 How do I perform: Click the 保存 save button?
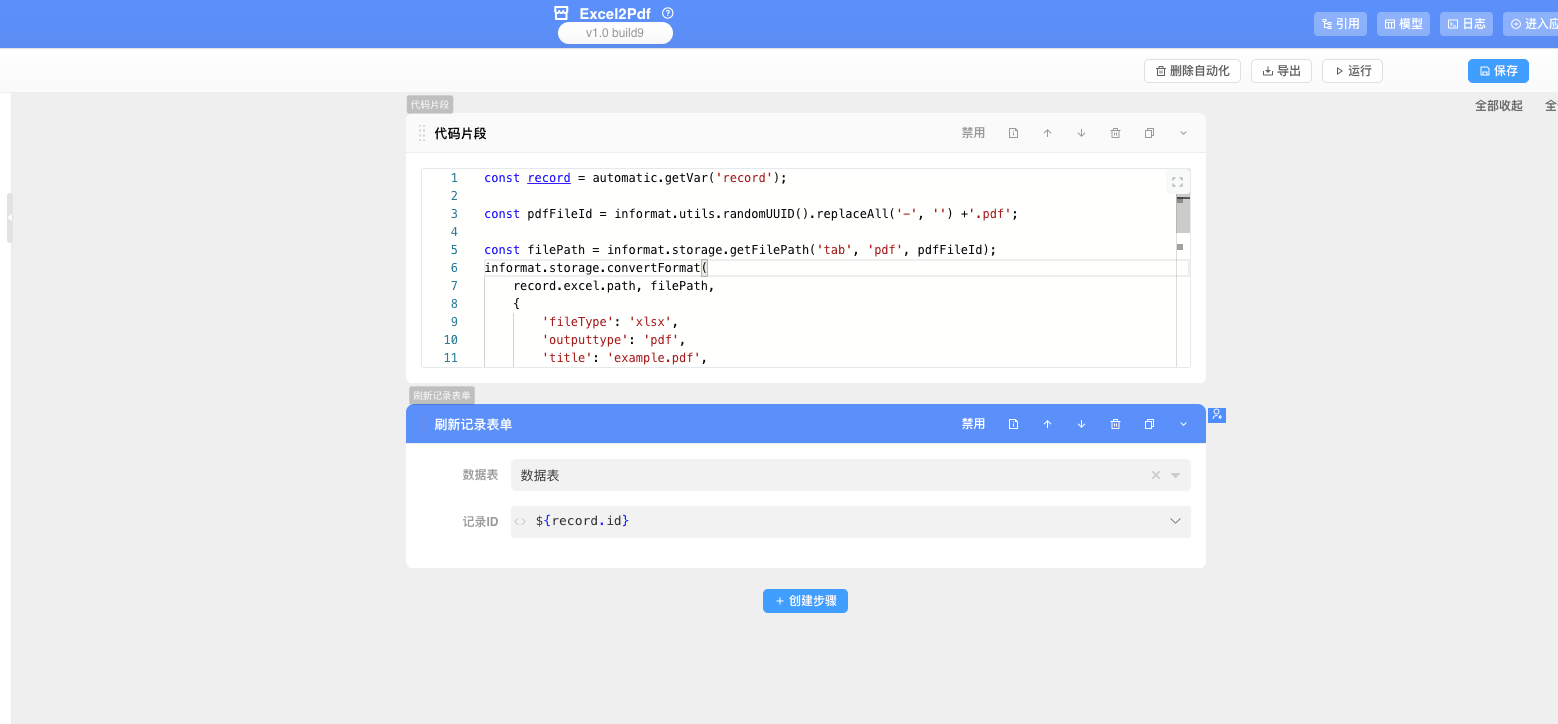click(1498, 71)
